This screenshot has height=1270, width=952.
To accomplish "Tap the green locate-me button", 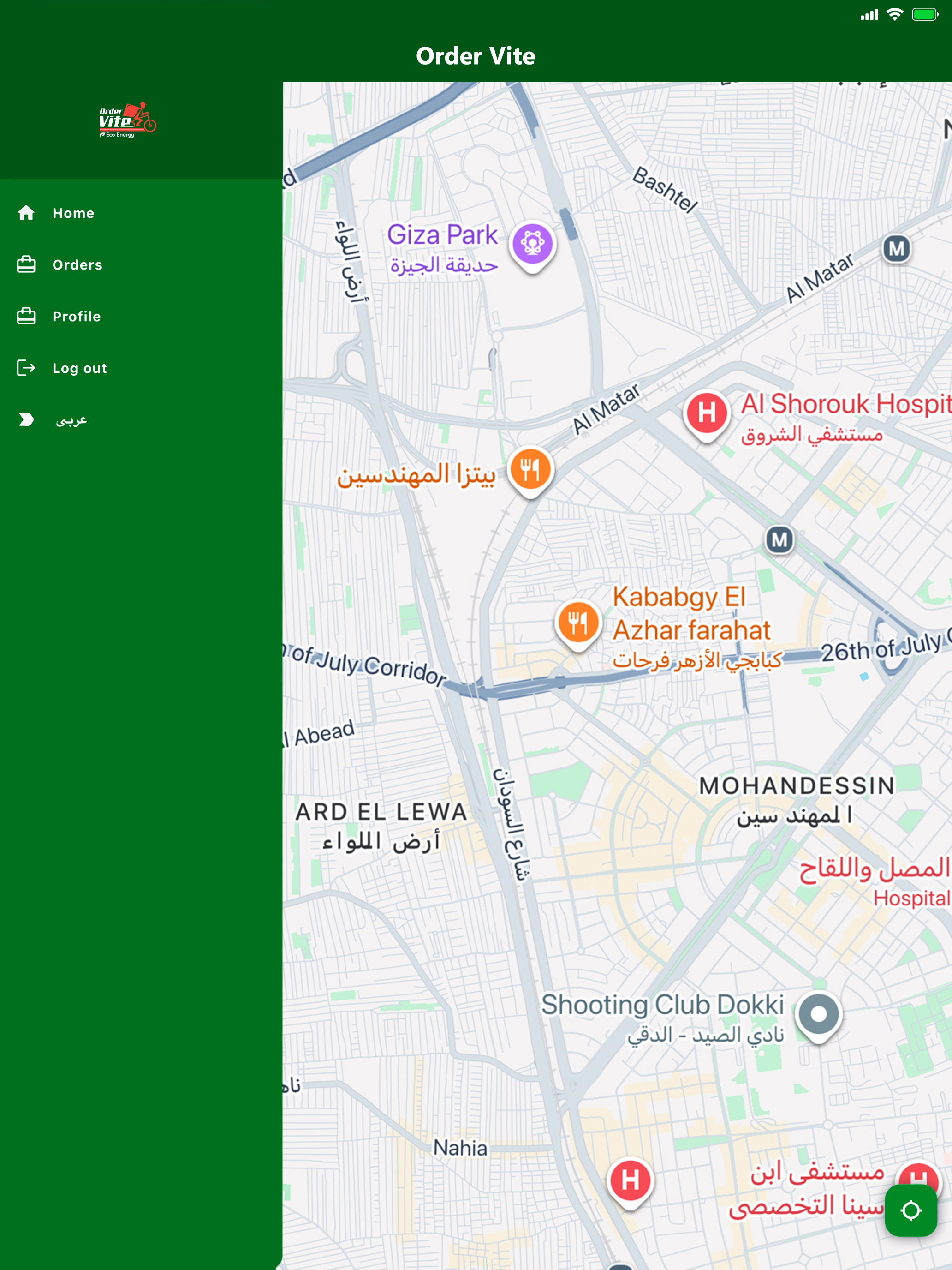I will pos(910,1210).
